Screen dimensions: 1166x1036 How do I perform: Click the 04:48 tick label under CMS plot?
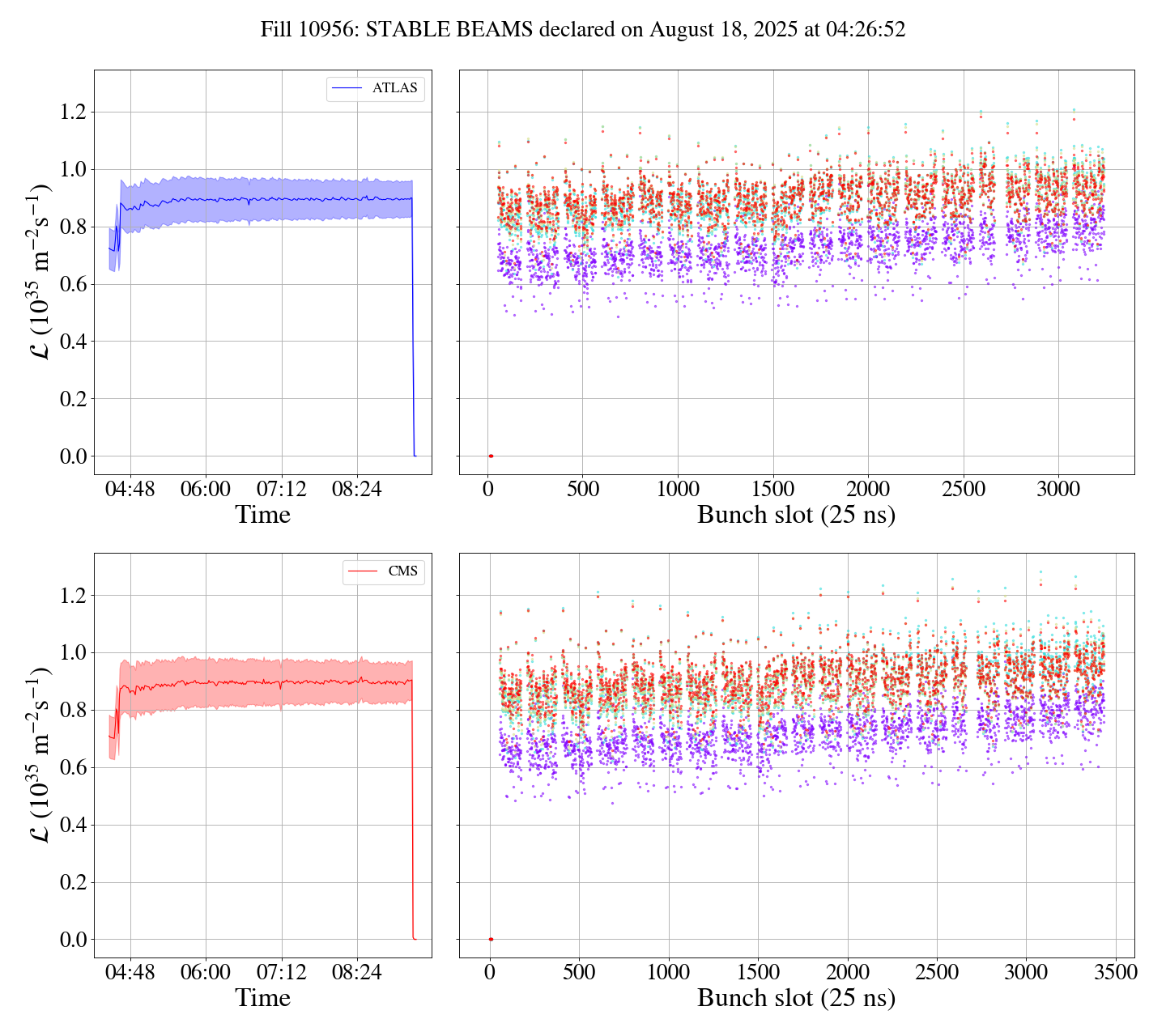coord(130,972)
